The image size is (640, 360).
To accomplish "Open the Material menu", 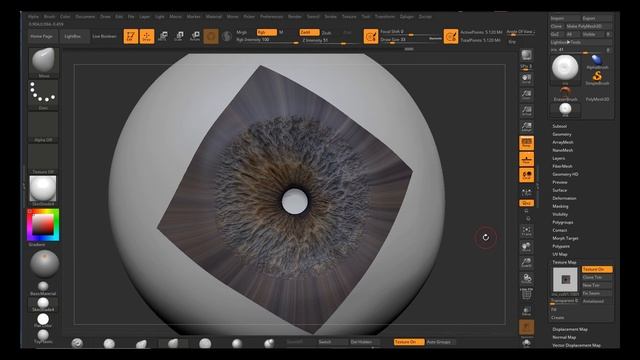I will pos(213,17).
